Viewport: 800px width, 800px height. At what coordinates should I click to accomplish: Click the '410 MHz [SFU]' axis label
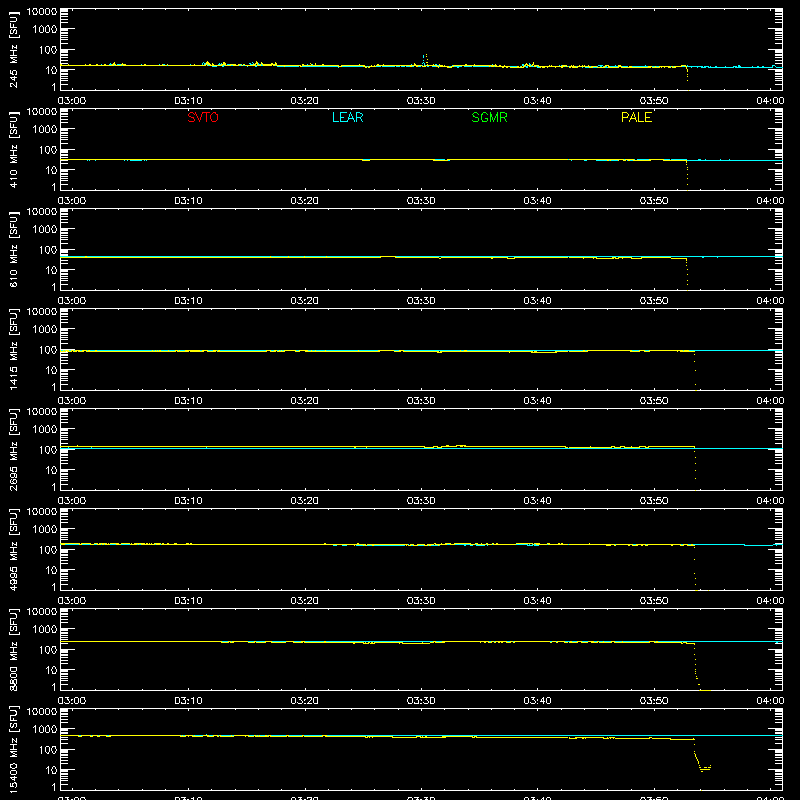click(13, 149)
